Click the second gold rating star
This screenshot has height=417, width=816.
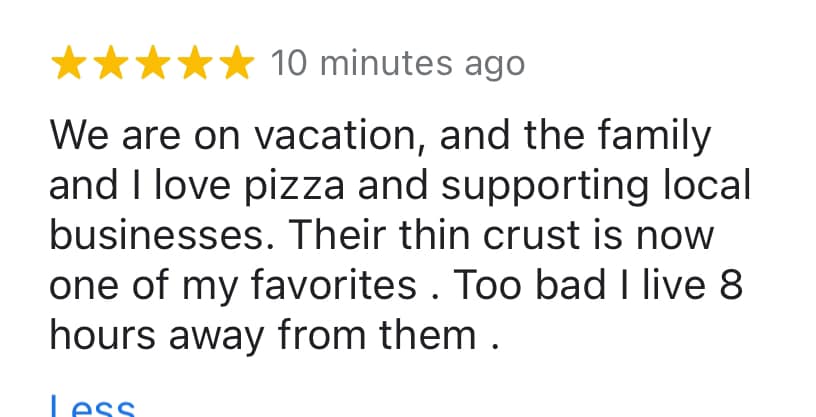point(111,62)
